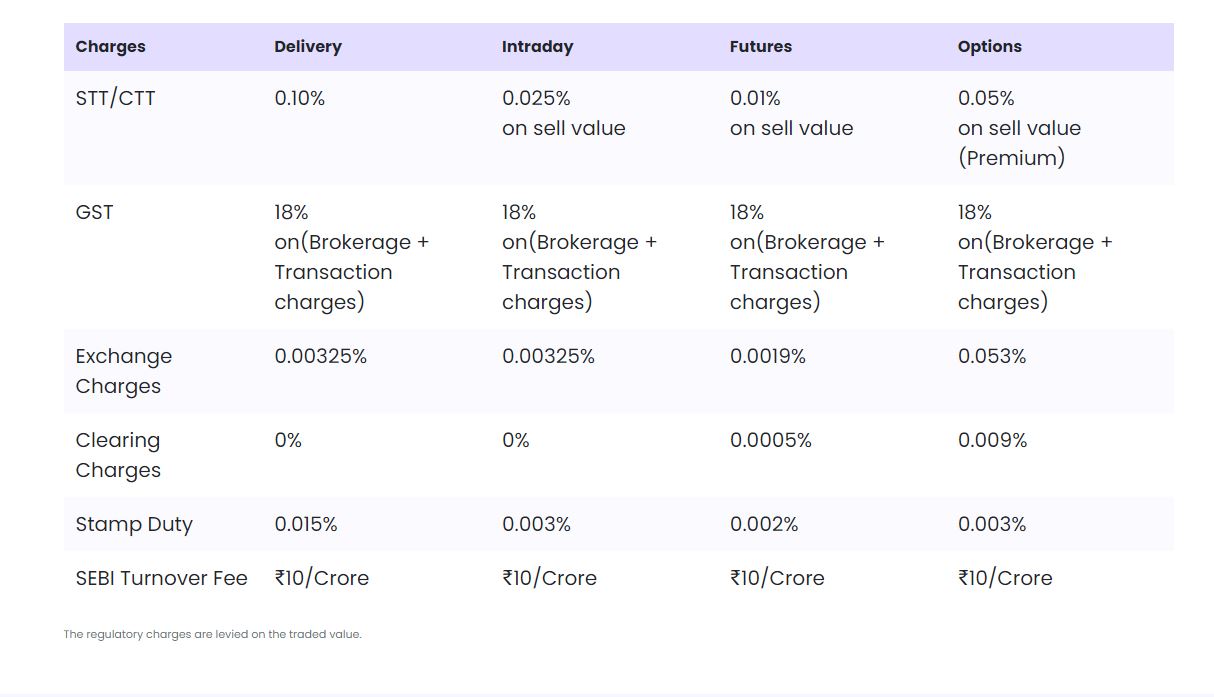Click the Charges column header
The width and height of the screenshot is (1214, 697).
[x=110, y=47]
